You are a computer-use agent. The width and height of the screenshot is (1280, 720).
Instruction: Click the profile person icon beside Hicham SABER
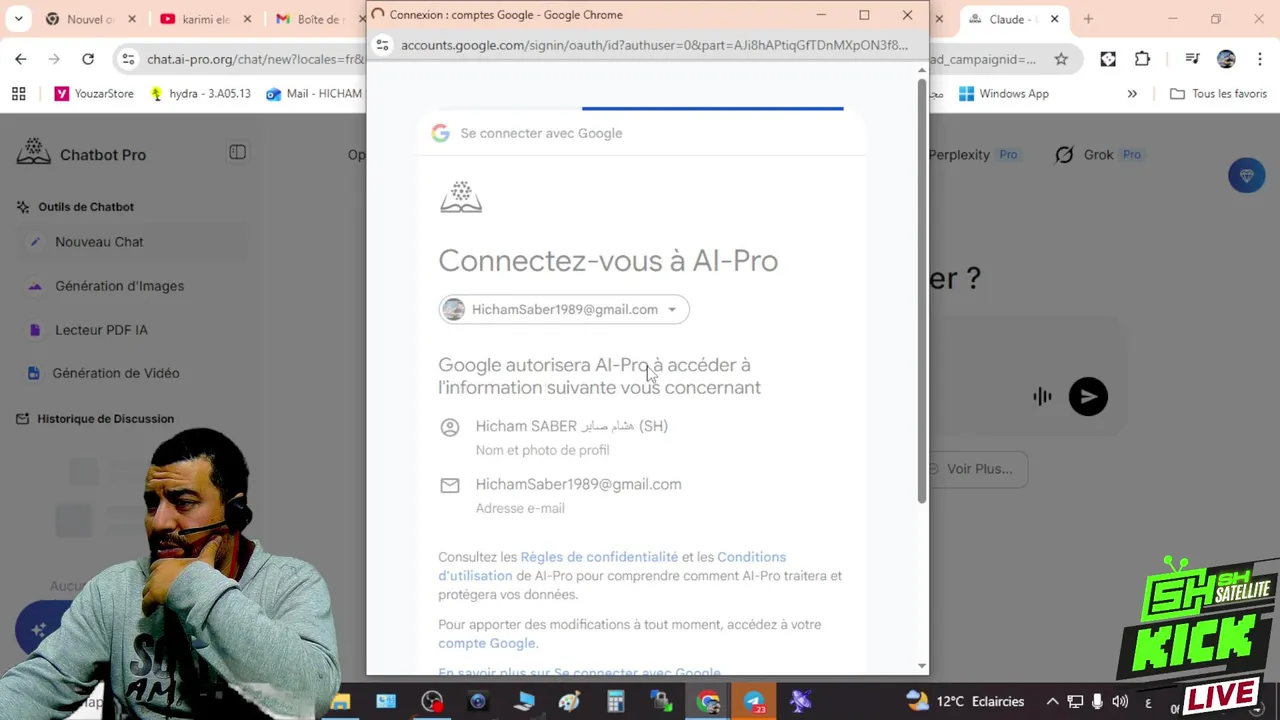(450, 427)
